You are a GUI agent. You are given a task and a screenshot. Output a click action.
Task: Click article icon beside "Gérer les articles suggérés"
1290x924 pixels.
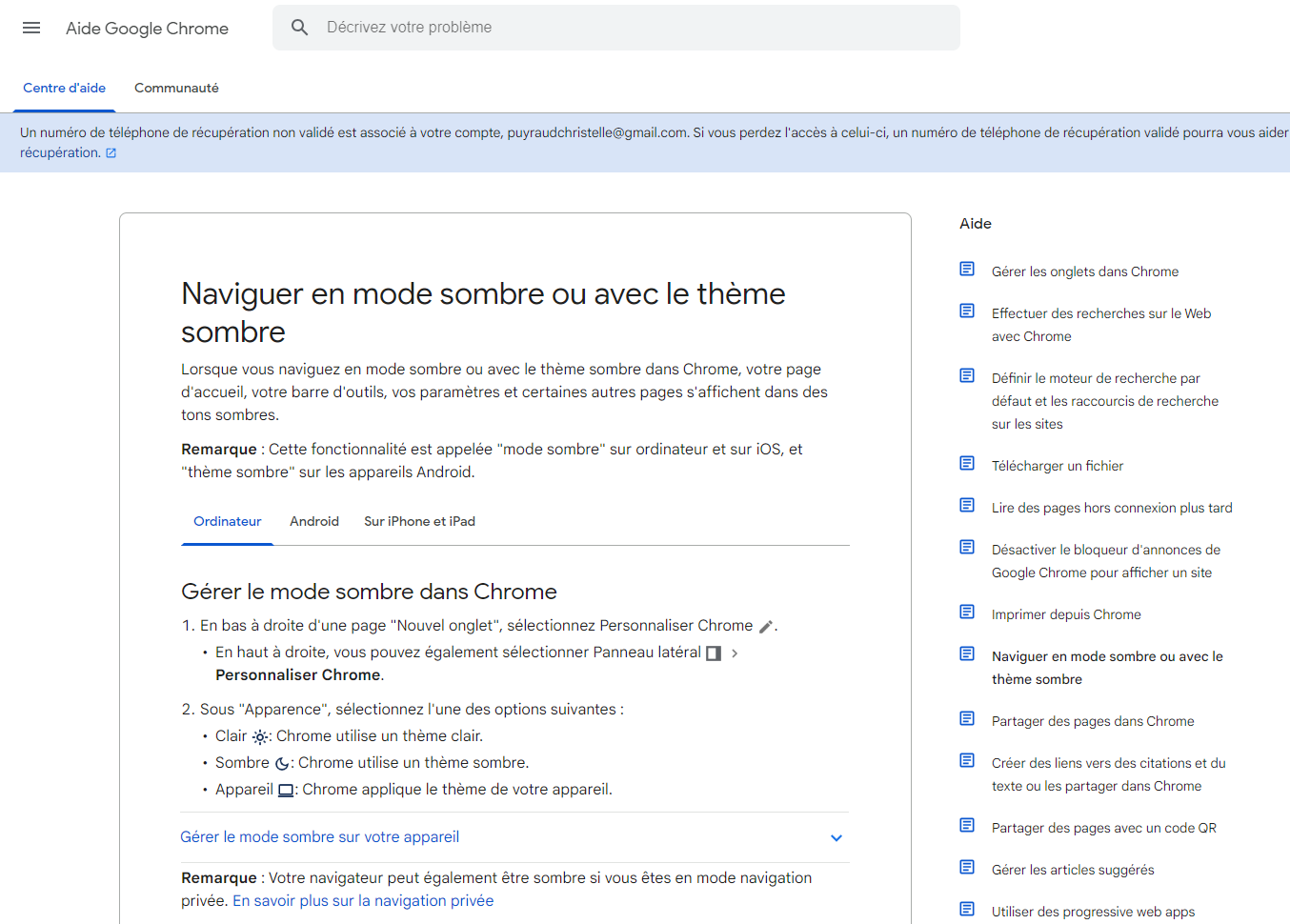[967, 868]
